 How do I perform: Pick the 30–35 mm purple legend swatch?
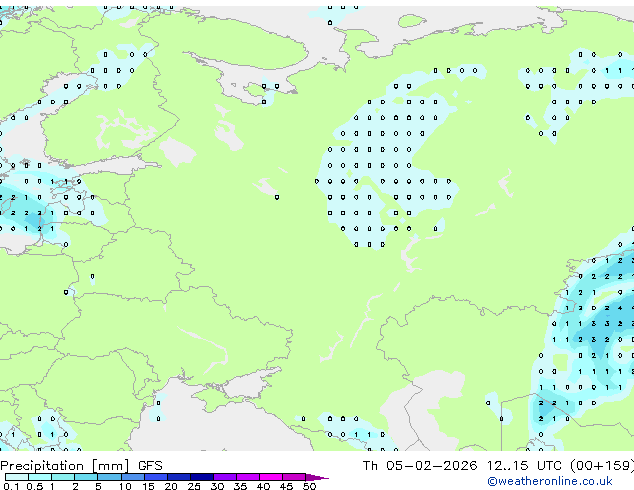coord(225,477)
